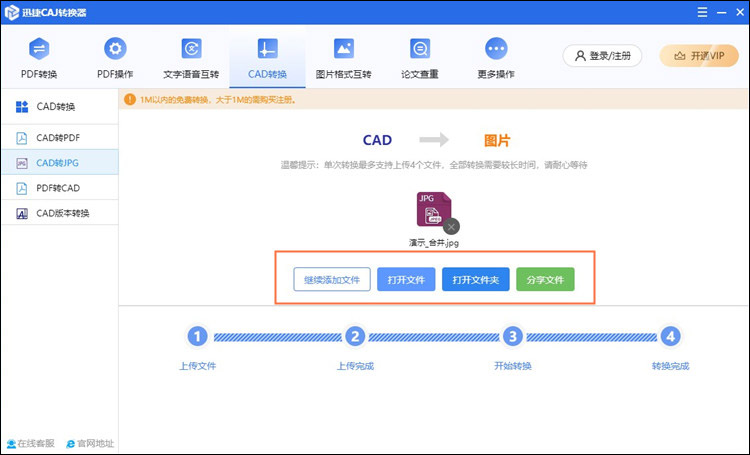Click the PDF转换 icon in the toolbar

[39, 48]
